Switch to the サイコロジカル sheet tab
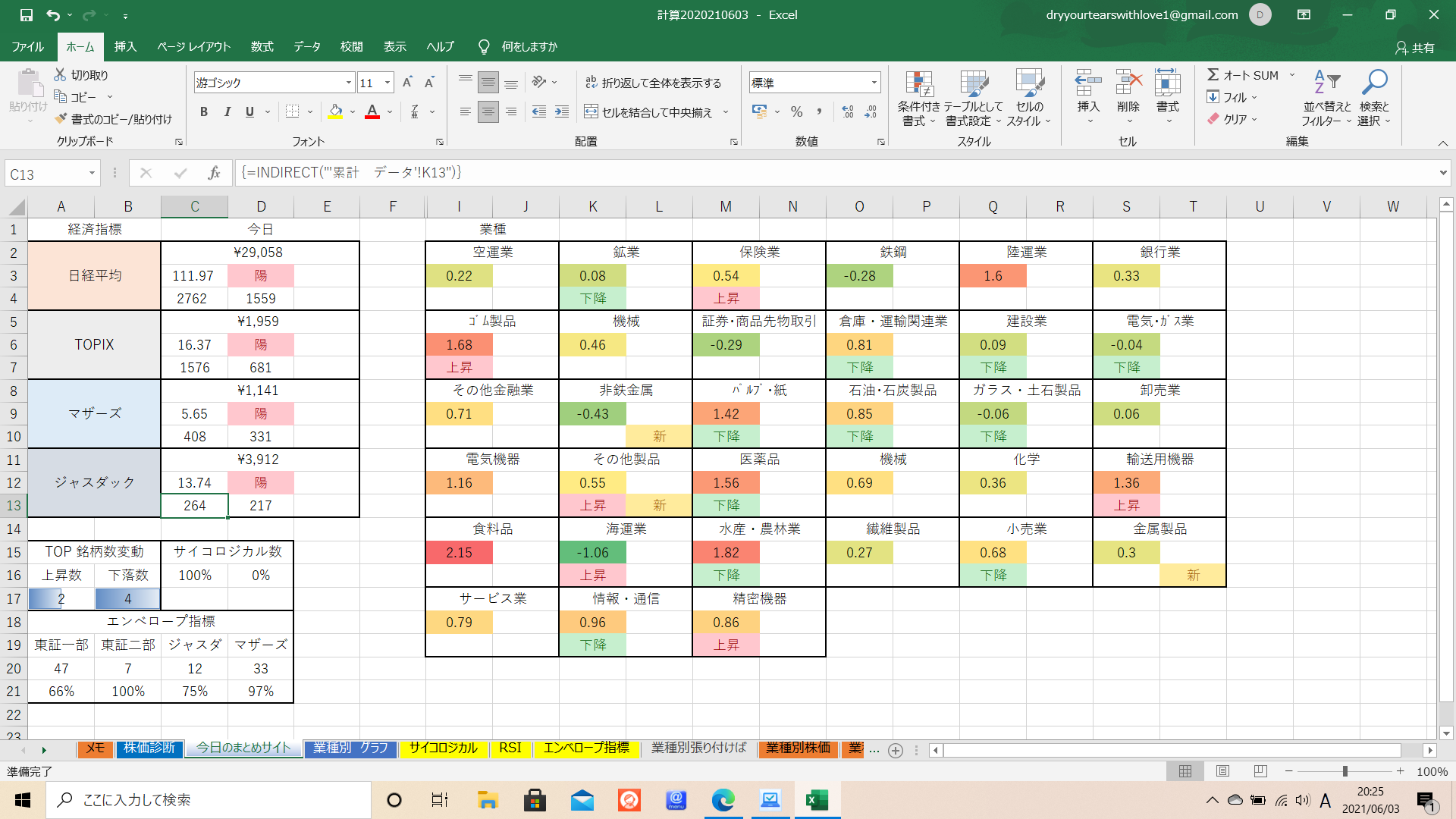Viewport: 1456px width, 819px height. point(443,748)
